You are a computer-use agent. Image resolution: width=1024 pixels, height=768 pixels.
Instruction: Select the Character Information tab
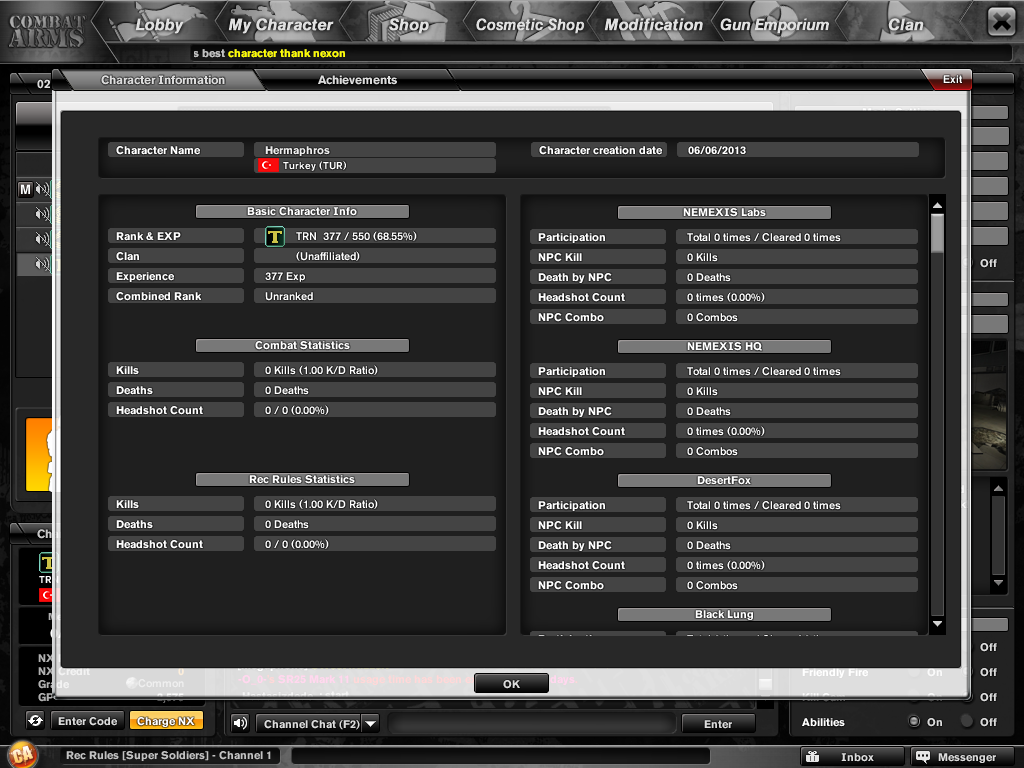(163, 80)
